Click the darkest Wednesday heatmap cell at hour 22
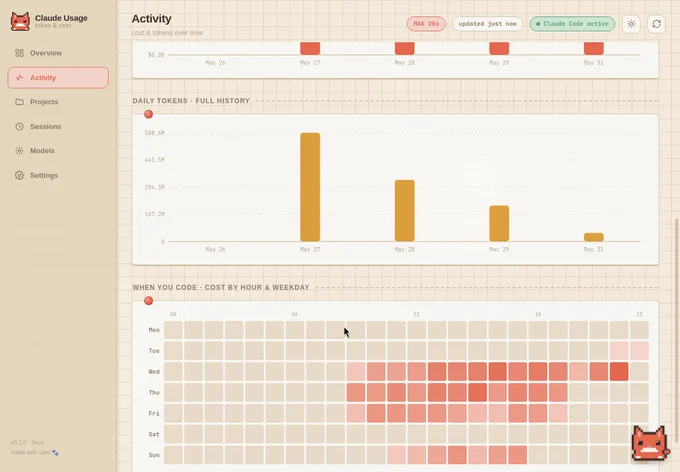 tap(619, 372)
